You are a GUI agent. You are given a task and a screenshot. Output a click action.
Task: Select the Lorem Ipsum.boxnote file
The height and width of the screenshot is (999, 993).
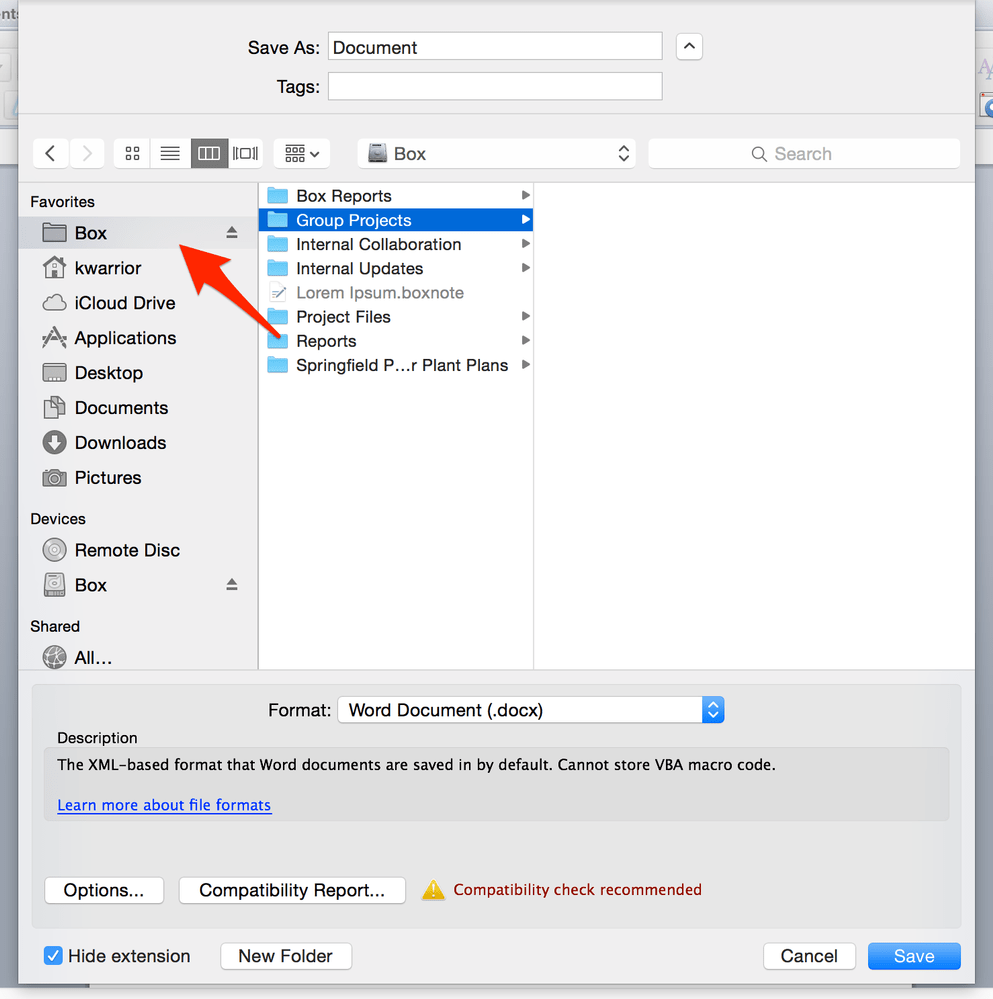pyautogui.click(x=380, y=292)
